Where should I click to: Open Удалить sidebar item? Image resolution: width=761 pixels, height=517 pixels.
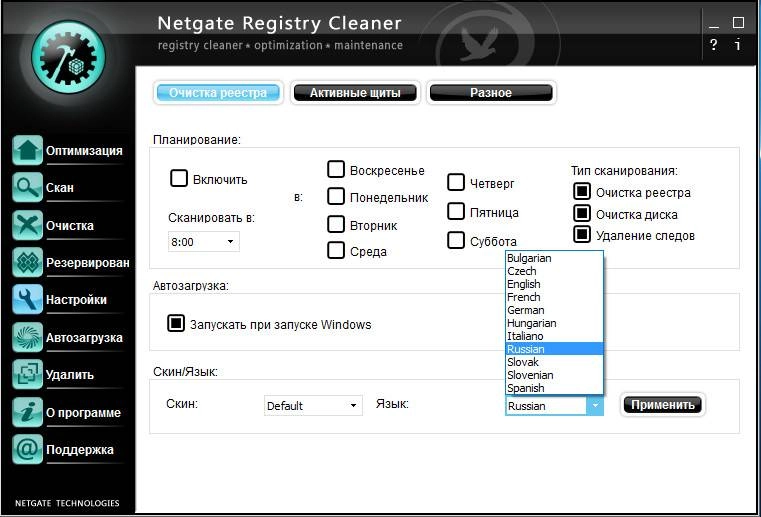69,375
